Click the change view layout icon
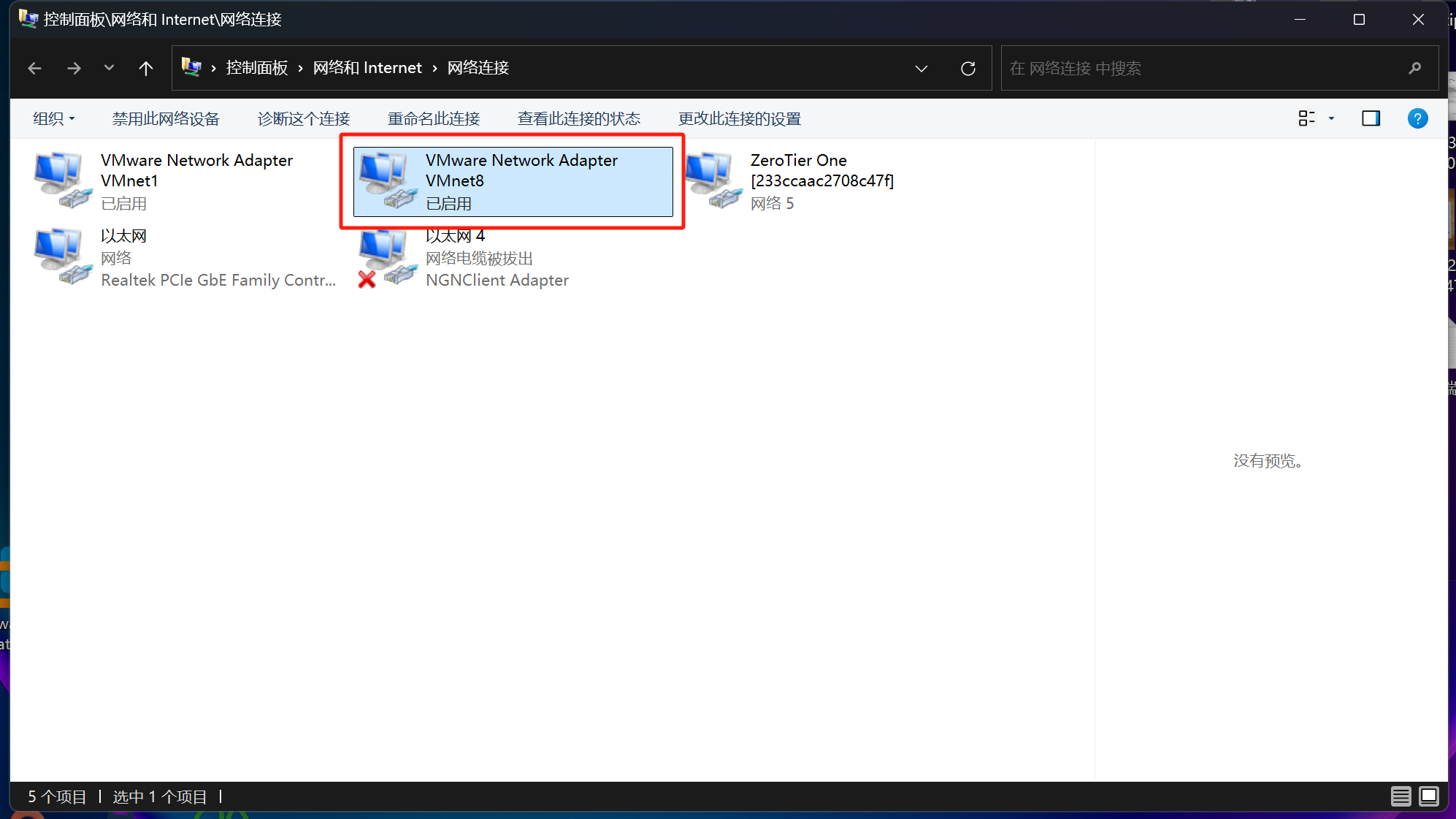This screenshot has height=819, width=1456. tap(1306, 118)
